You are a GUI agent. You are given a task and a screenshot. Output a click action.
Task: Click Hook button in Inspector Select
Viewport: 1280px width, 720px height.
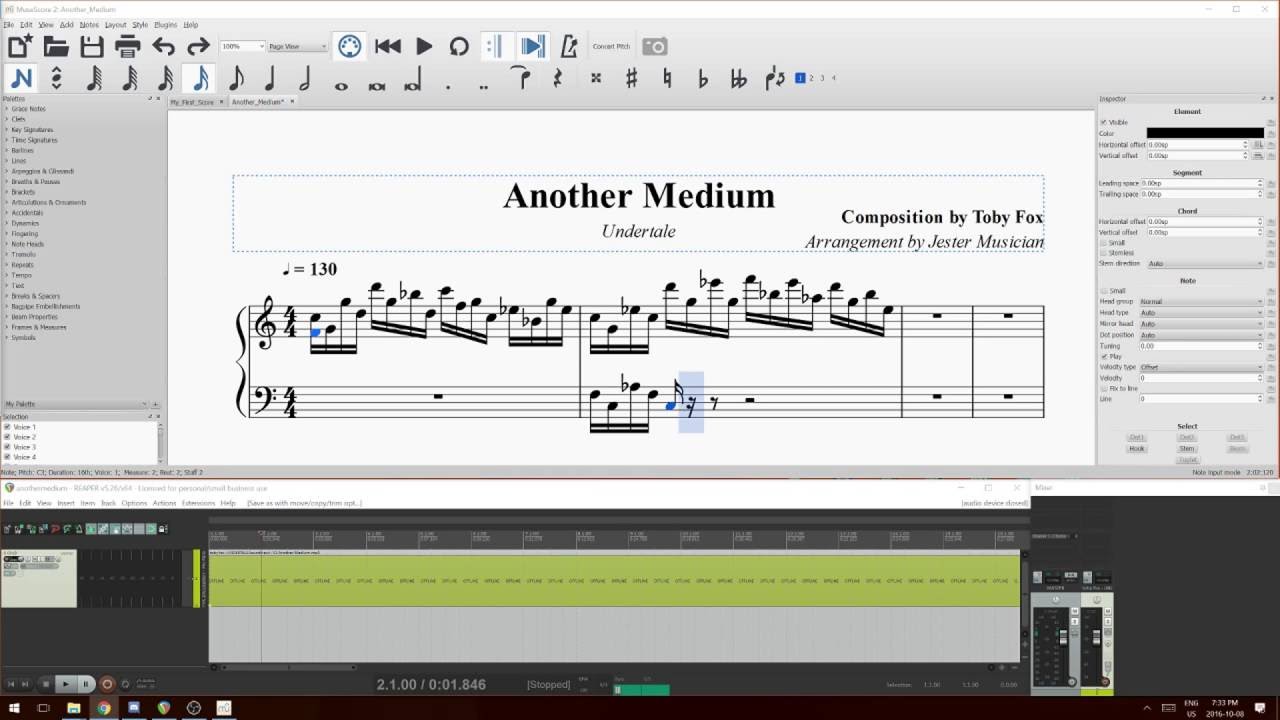click(1137, 449)
